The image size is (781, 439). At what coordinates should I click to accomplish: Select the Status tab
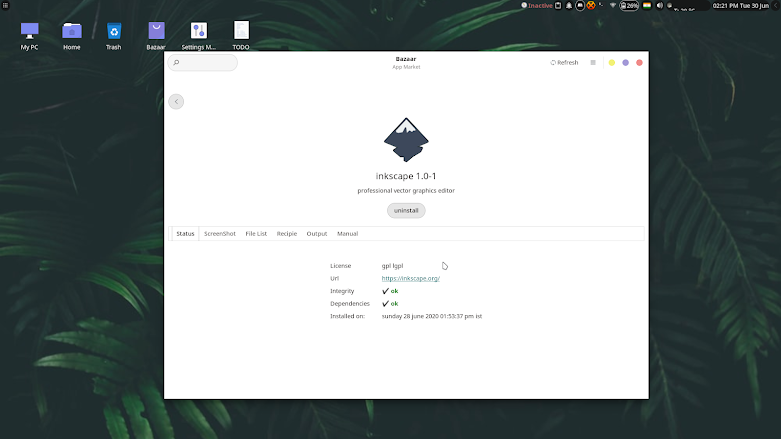pos(185,234)
